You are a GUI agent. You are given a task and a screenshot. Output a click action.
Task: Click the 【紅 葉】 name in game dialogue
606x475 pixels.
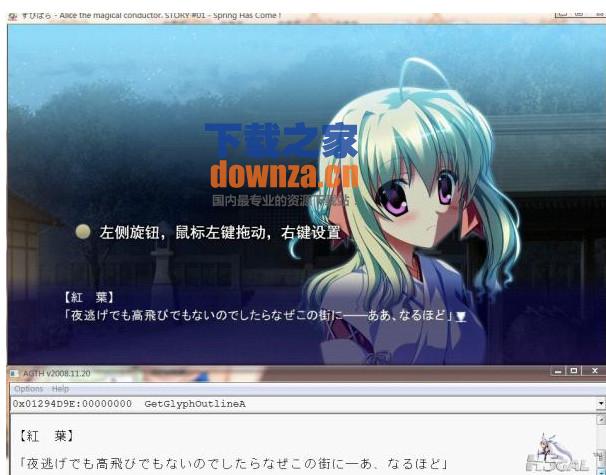coord(89,297)
